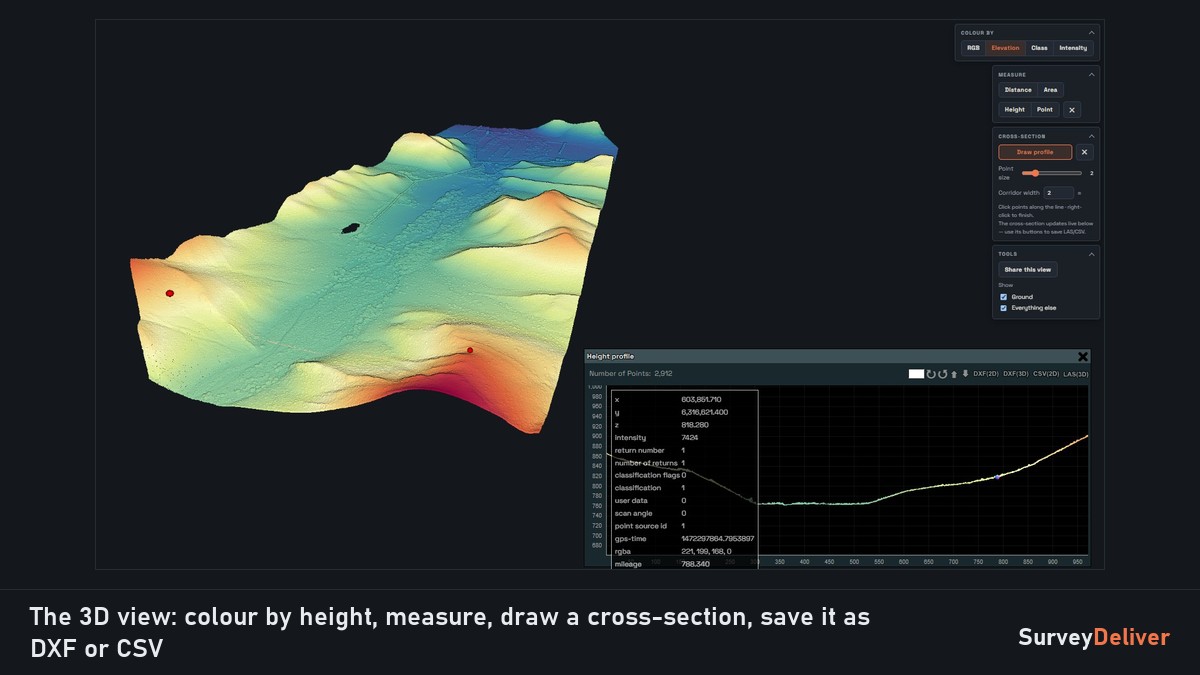
Task: Click the up arrow in Height profile toolbar
Action: click(x=954, y=375)
